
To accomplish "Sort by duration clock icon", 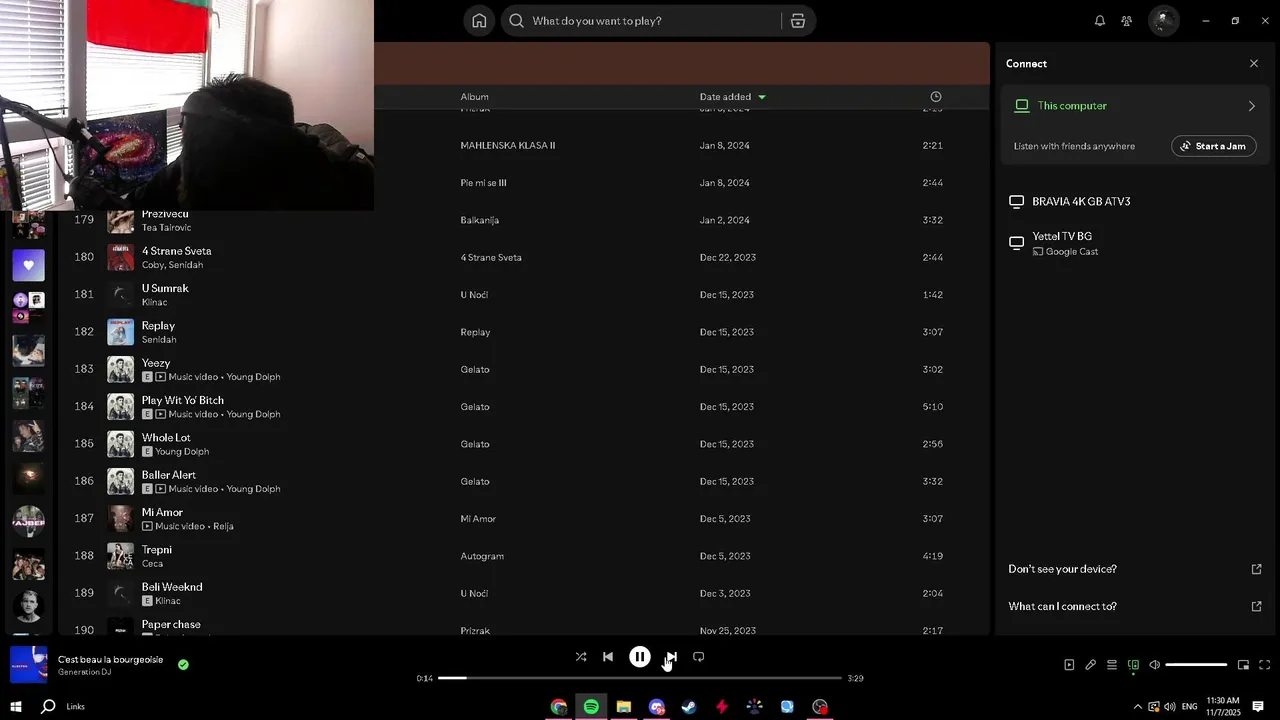I will point(936,97).
